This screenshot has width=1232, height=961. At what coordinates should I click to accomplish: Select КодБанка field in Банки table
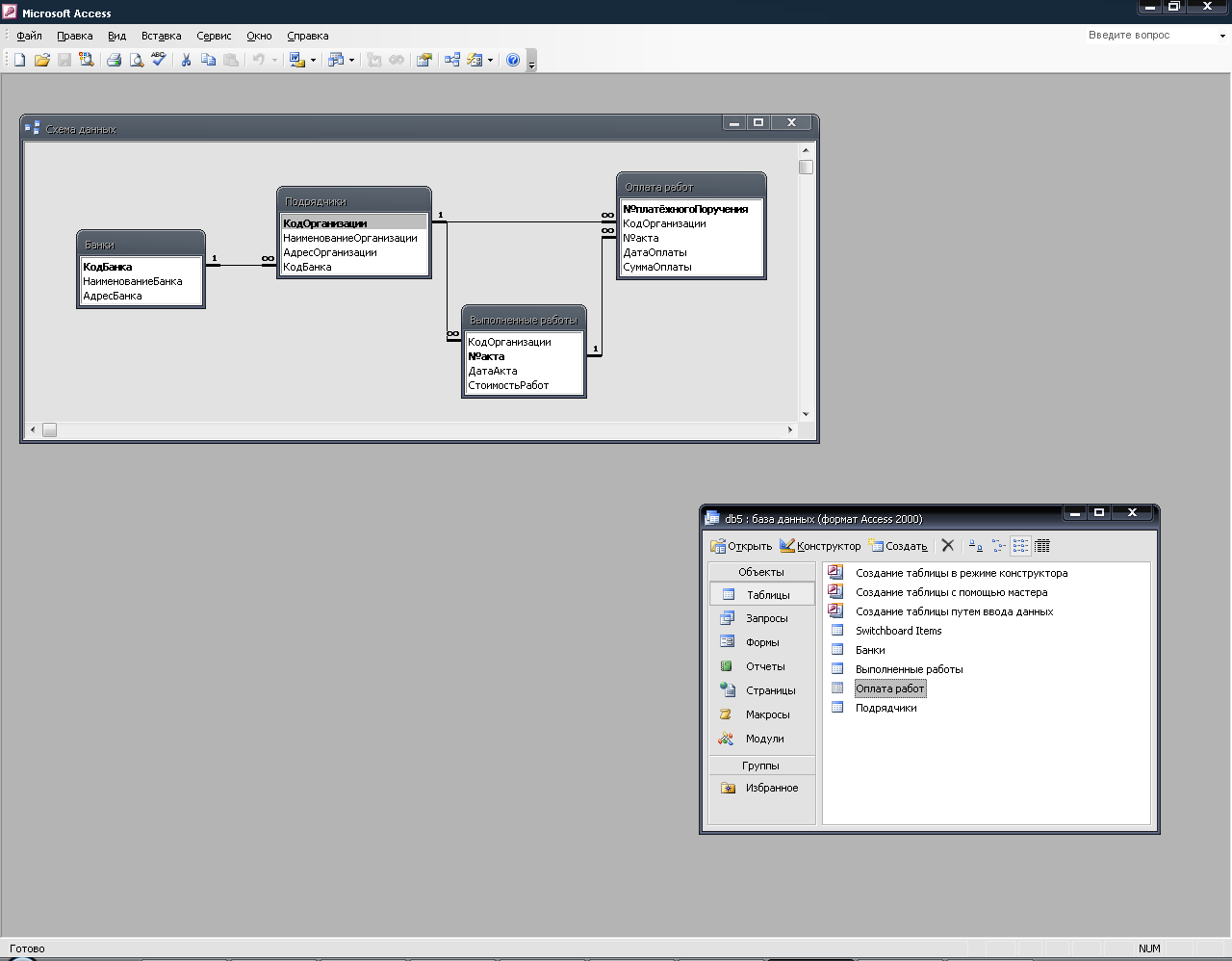click(141, 267)
